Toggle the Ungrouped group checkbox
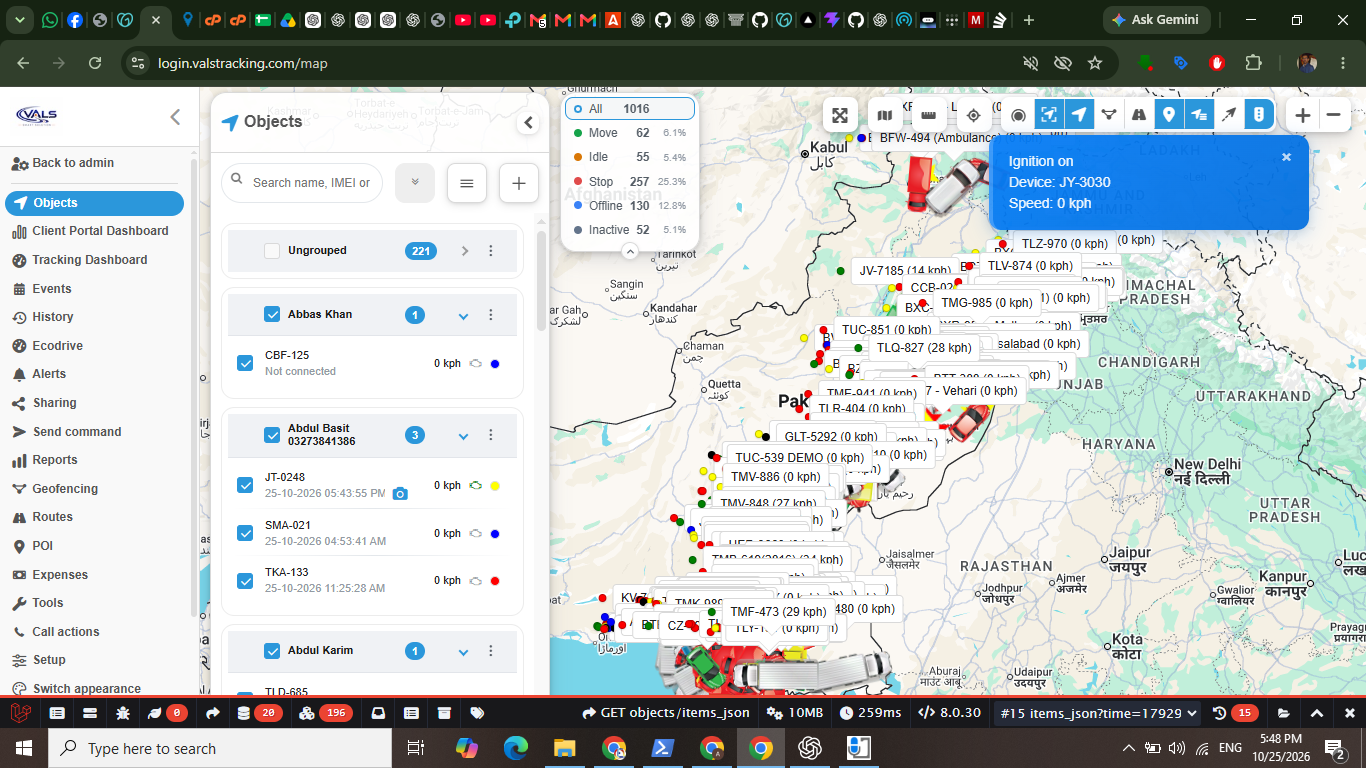1366x768 pixels. tap(272, 251)
